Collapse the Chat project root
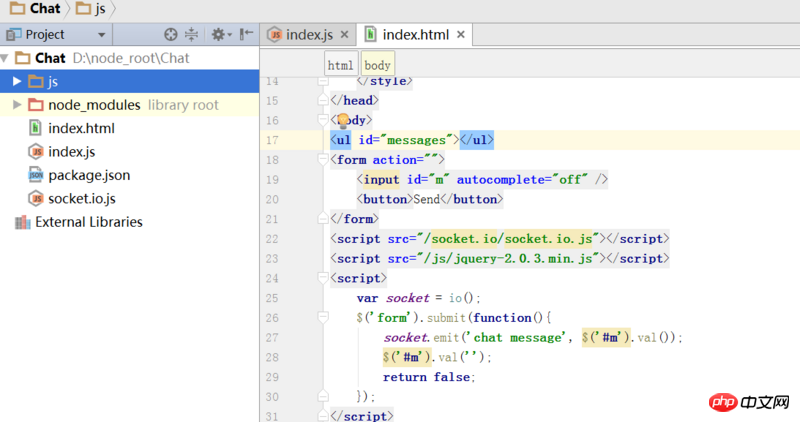800x422 pixels. click(x=6, y=58)
